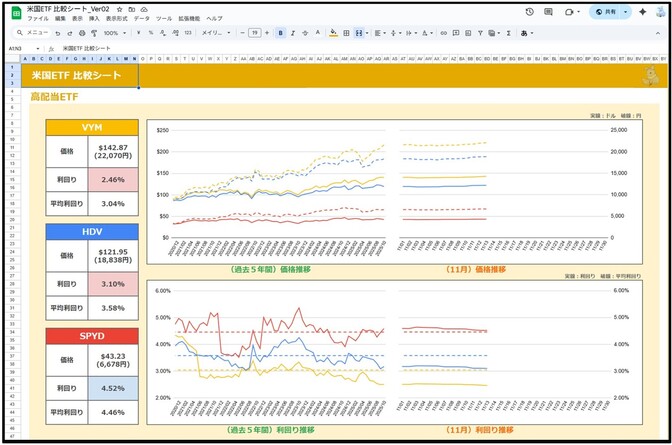Open the あ input tools dropdown
The width and height of the screenshot is (672, 445).
(527, 33)
